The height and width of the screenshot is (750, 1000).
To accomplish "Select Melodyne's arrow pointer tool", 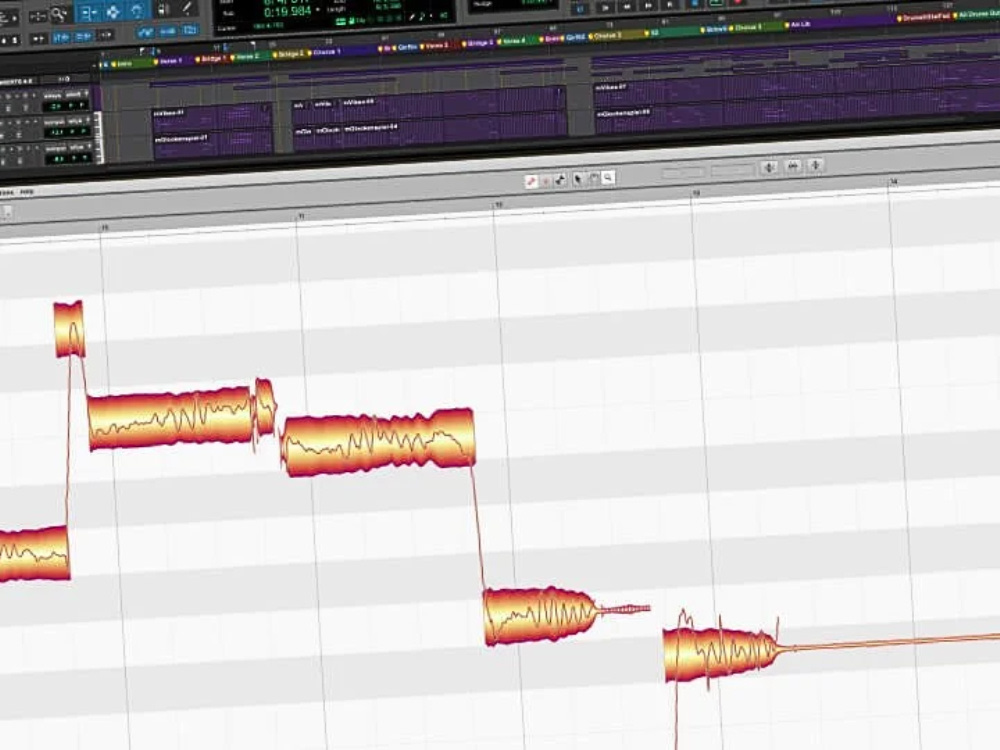I will click(578, 180).
